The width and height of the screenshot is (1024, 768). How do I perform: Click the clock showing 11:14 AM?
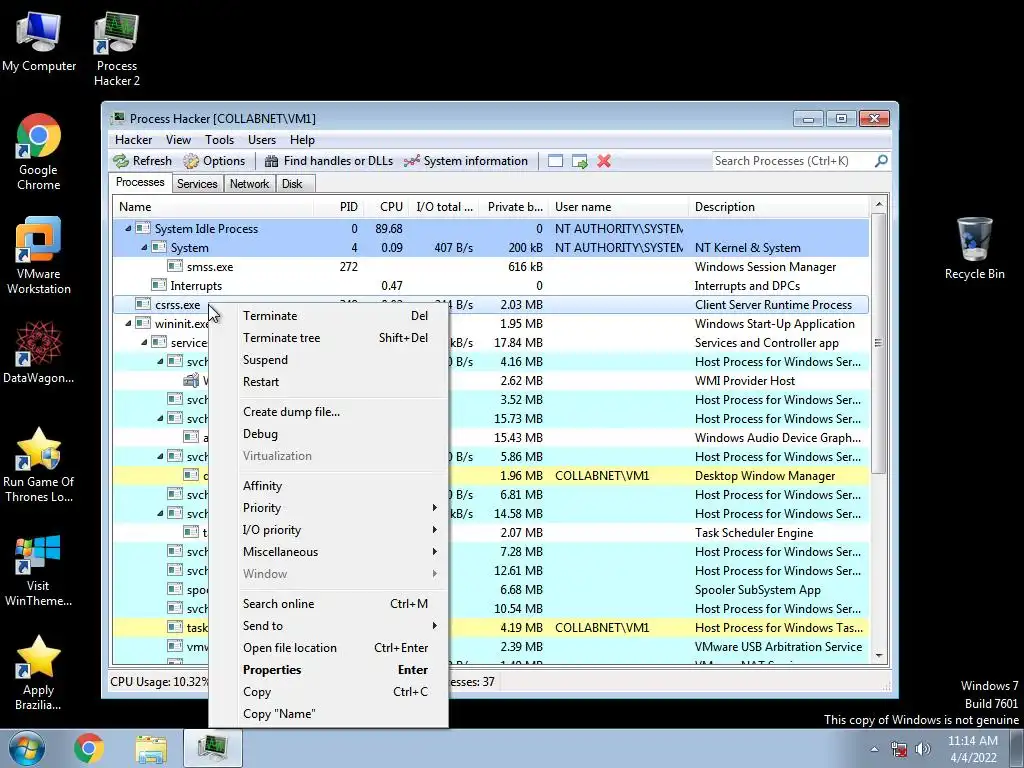coord(972,741)
